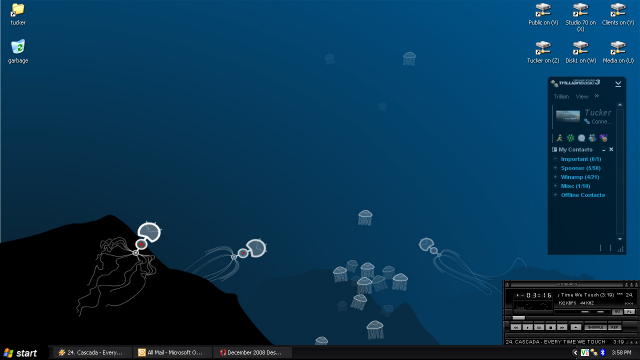The width and height of the screenshot is (640, 360).
Task: Click Tucker's avatar image in Trillian
Action: (x=568, y=116)
